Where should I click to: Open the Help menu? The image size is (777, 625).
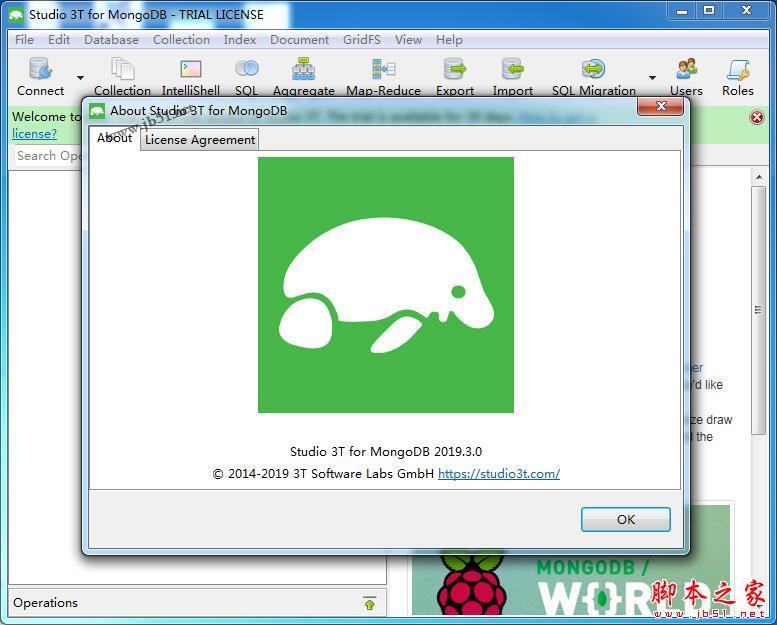(449, 40)
